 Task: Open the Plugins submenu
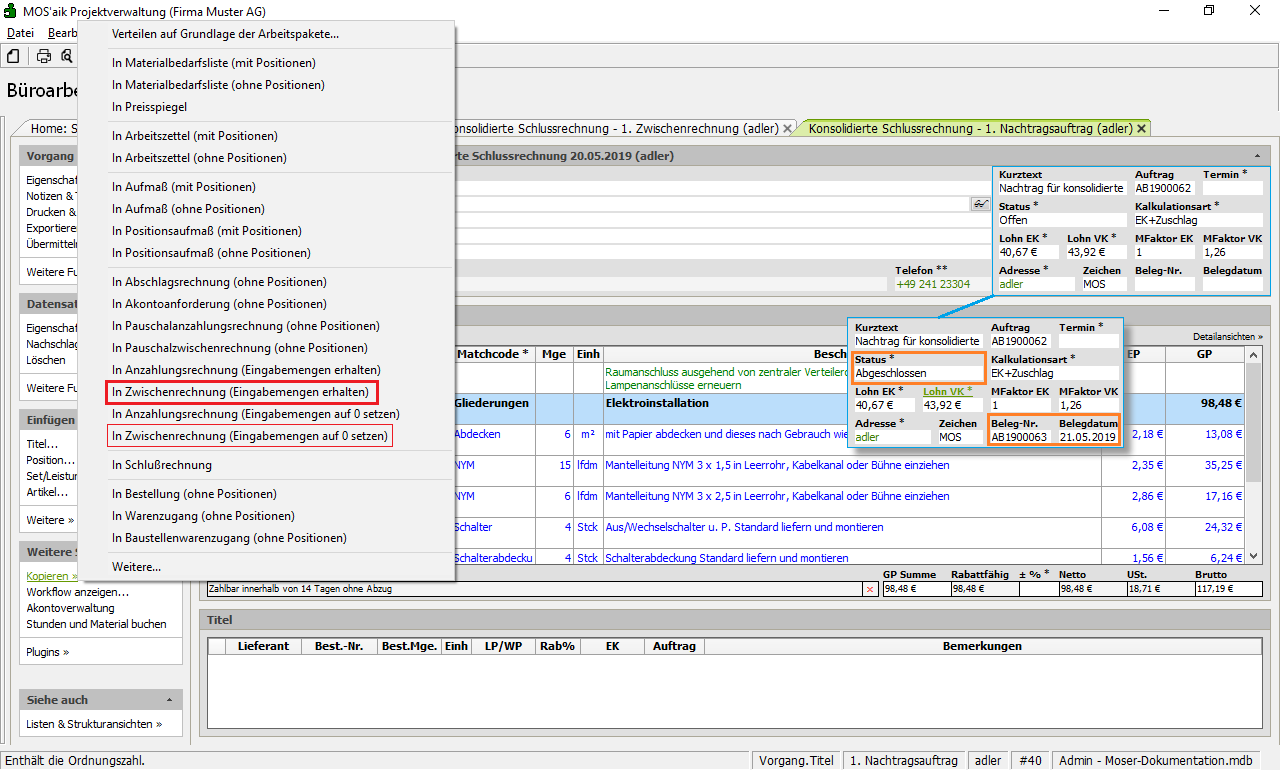(48, 652)
